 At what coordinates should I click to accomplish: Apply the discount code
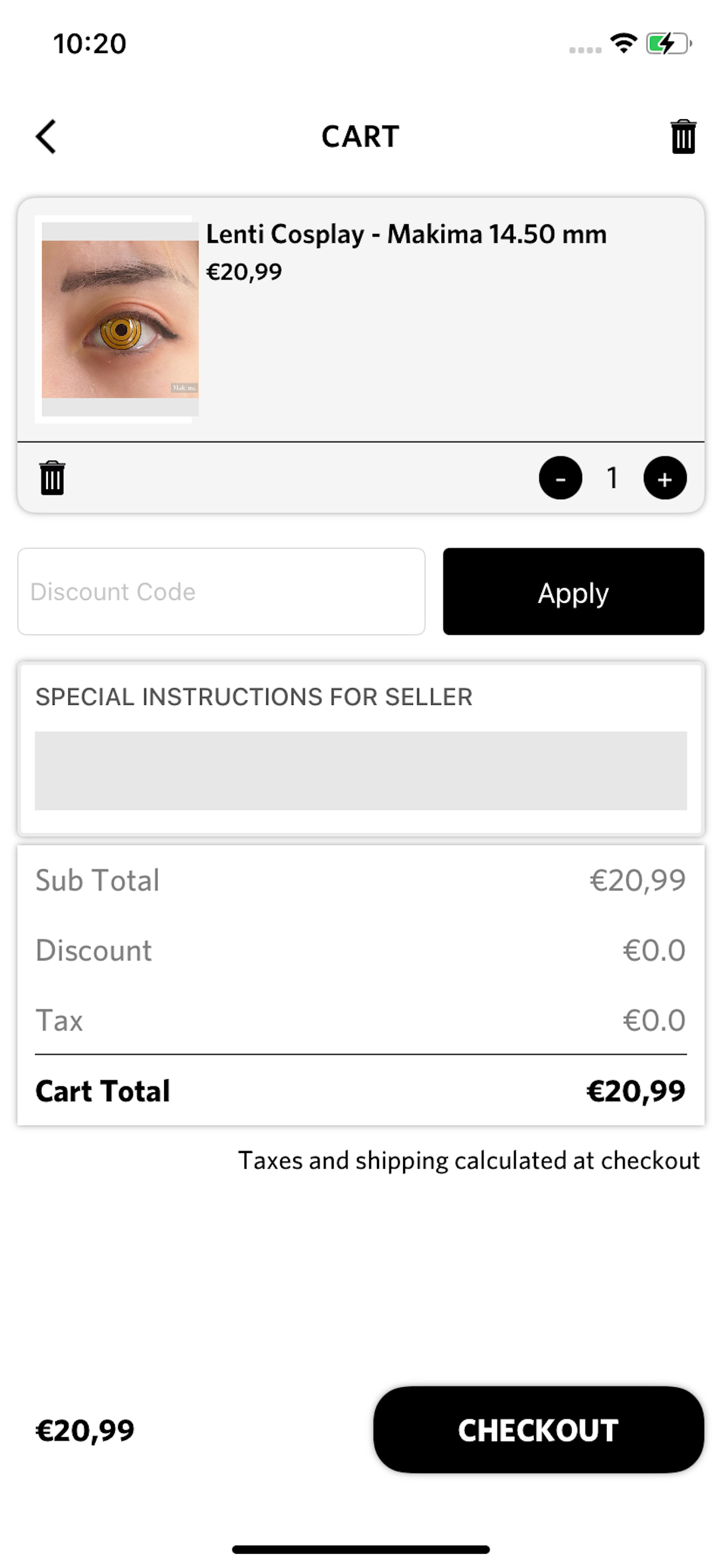(573, 591)
